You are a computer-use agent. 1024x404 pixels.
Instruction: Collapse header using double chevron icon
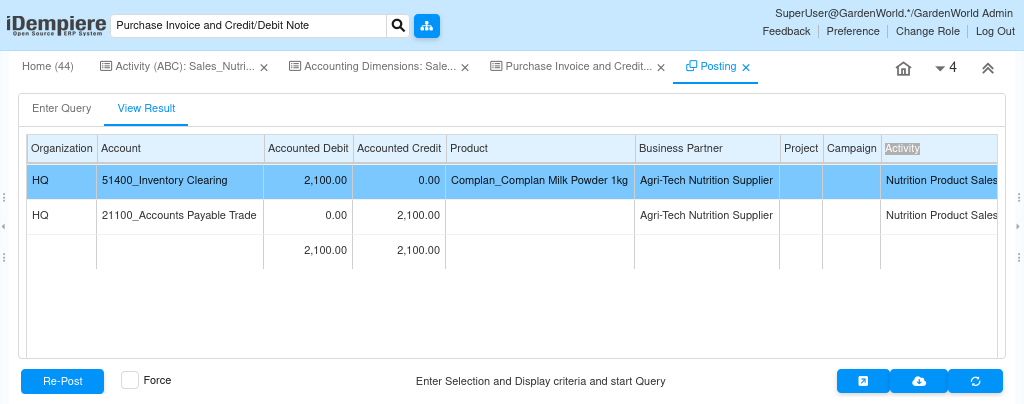[987, 68]
